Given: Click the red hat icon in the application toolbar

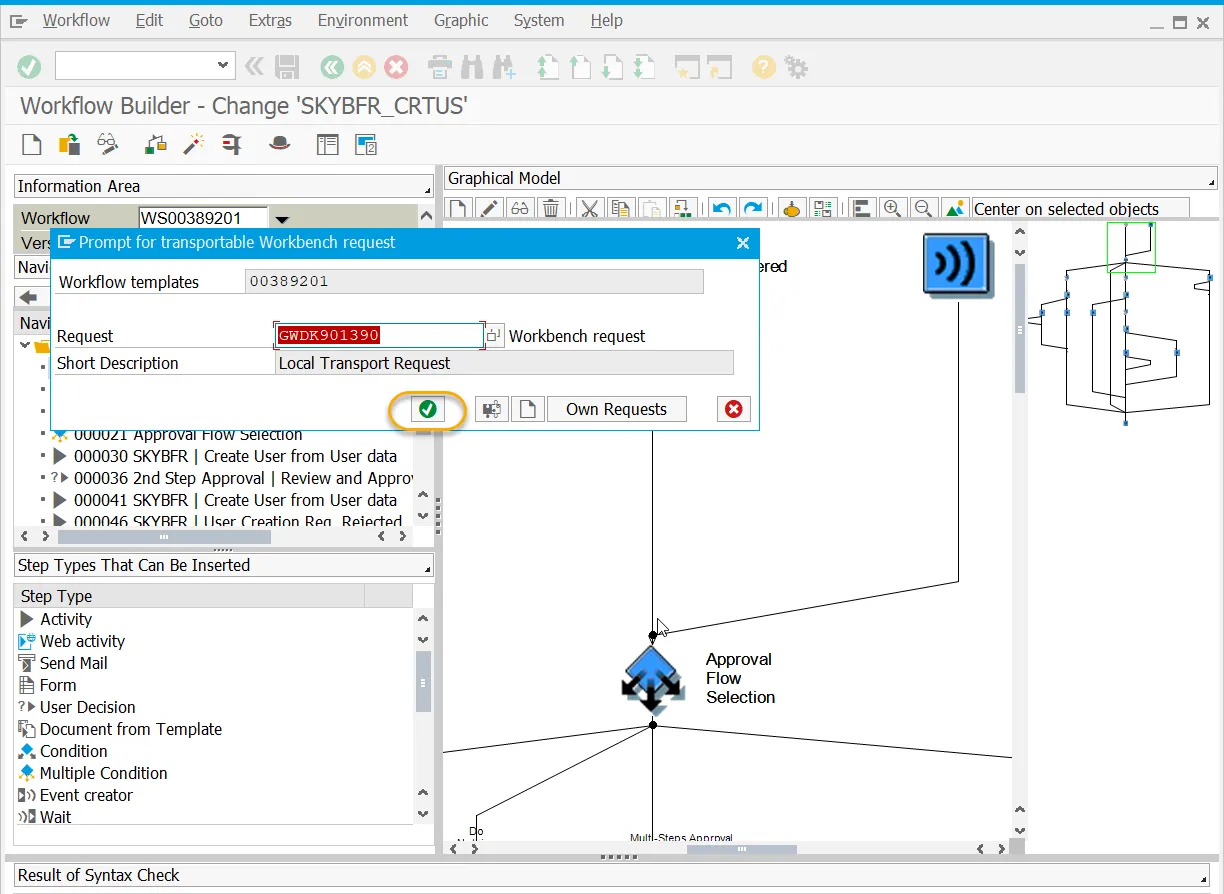Looking at the screenshot, I should [x=280, y=144].
